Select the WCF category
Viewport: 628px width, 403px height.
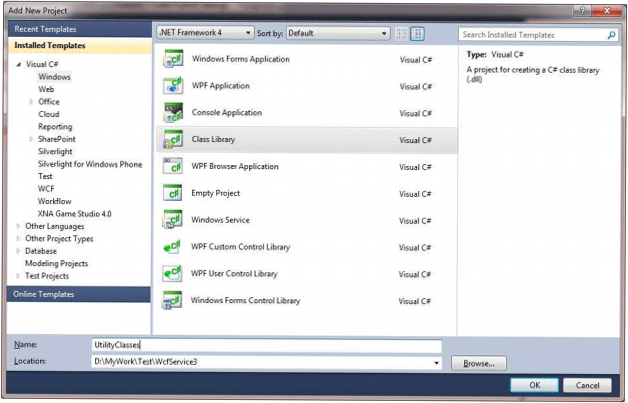pyautogui.click(x=46, y=189)
